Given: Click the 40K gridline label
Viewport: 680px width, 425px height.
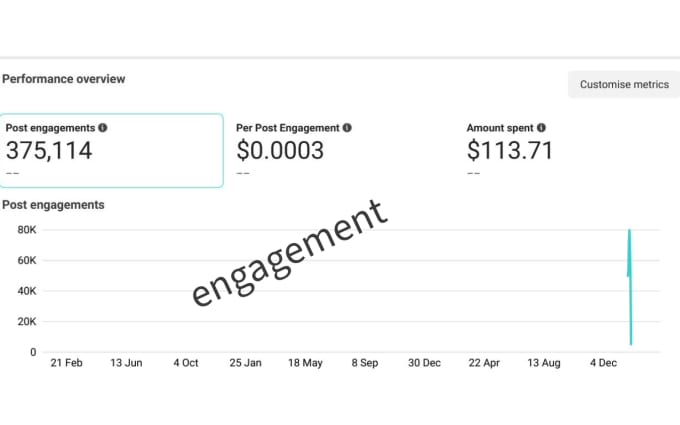Looking at the screenshot, I should click(27, 291).
